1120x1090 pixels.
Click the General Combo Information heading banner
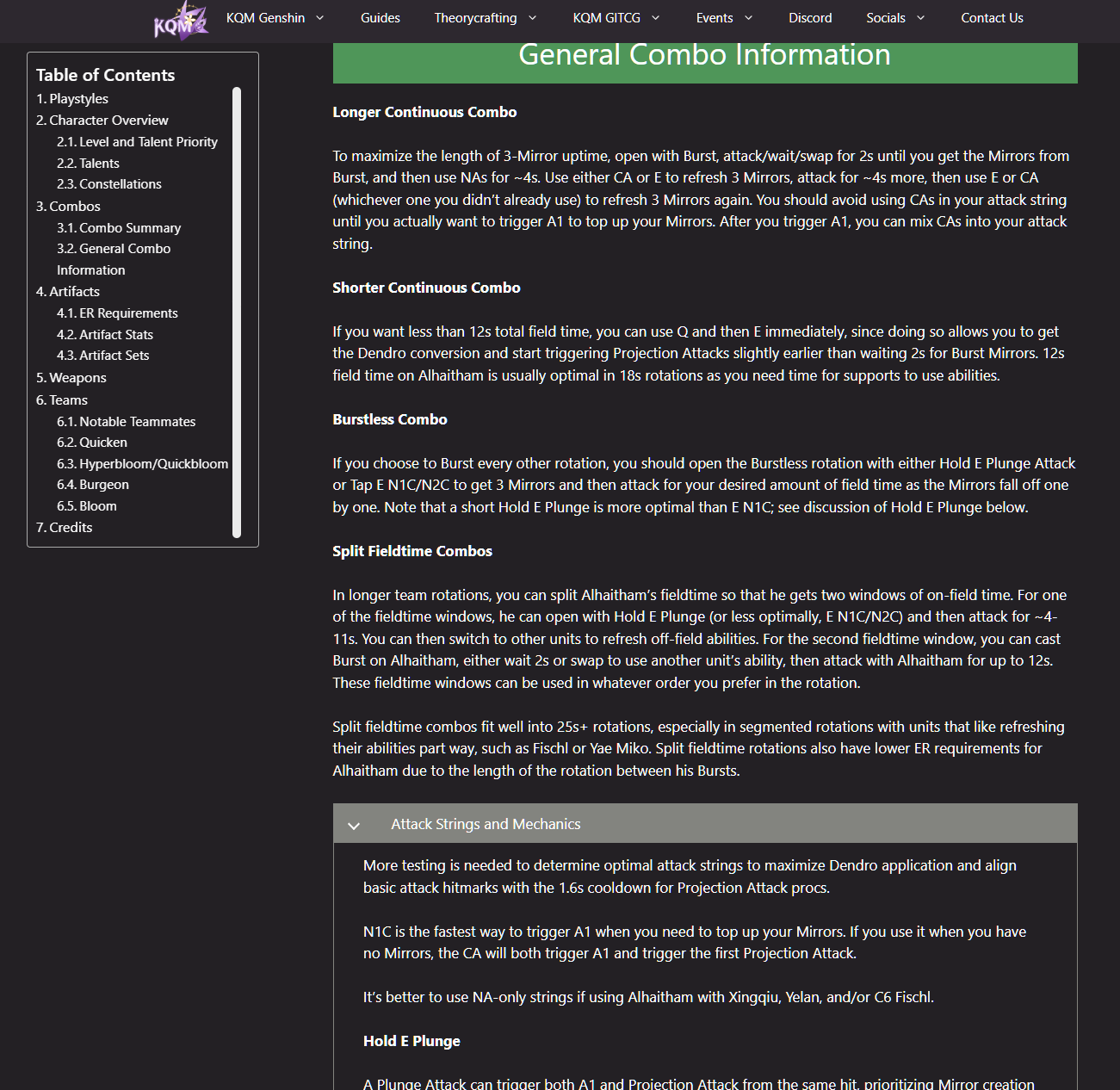[x=705, y=62]
